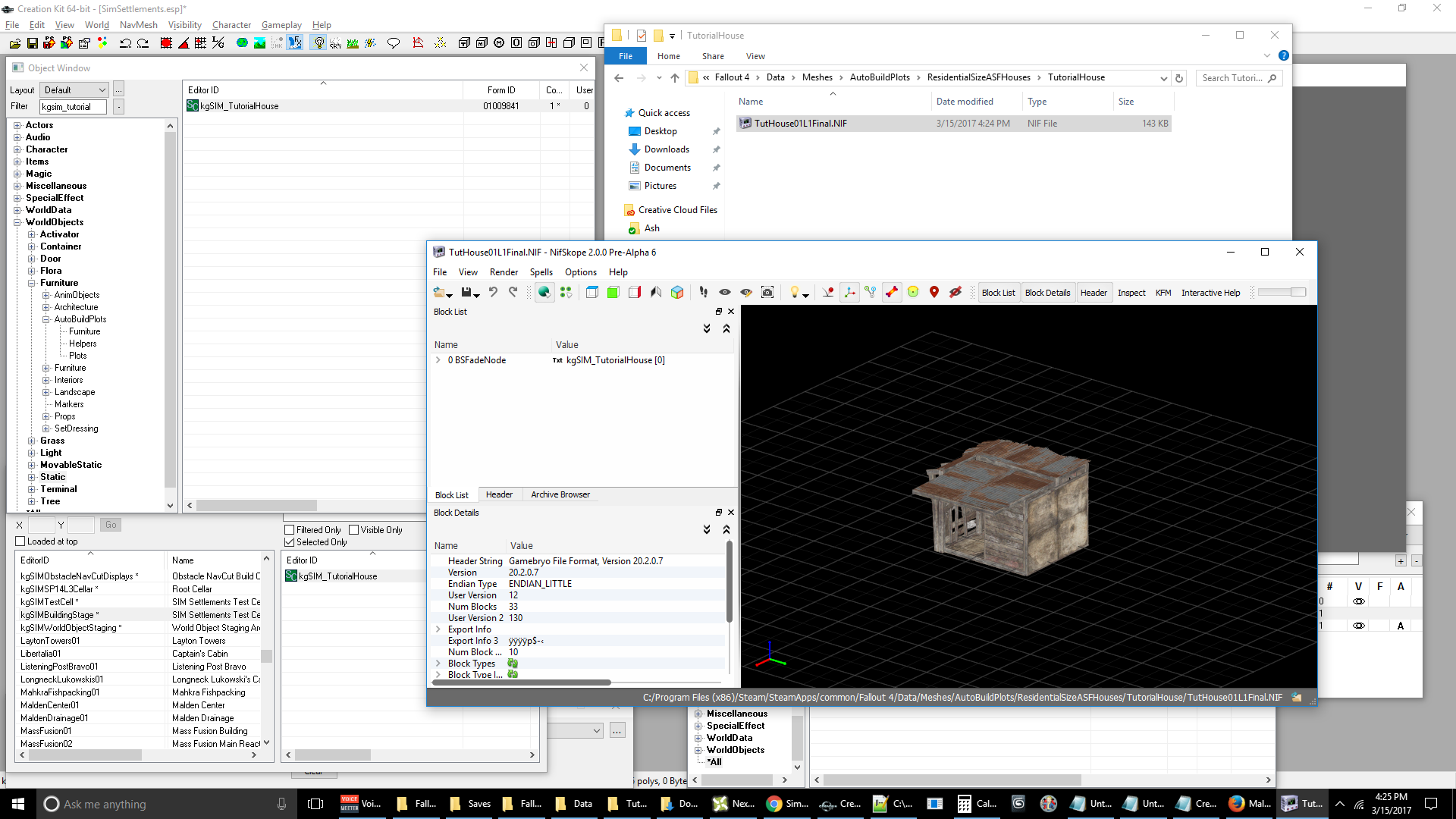Collapse the WorldObjects tree node
Viewport: 1456px width, 819px height.
pyautogui.click(x=17, y=222)
